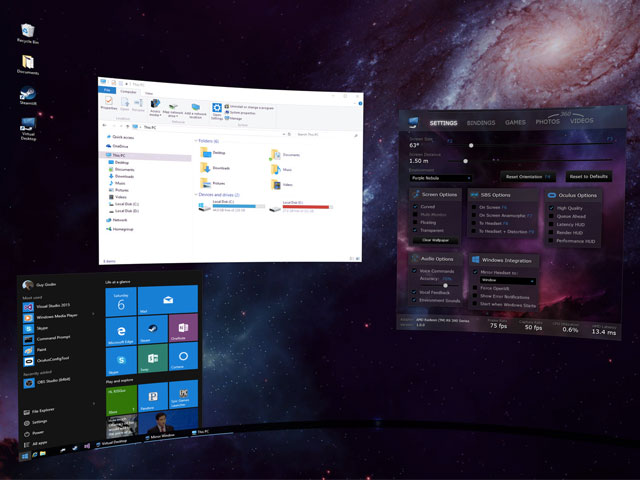Click the Search This PC field
640x480 pixels.
pos(325,135)
